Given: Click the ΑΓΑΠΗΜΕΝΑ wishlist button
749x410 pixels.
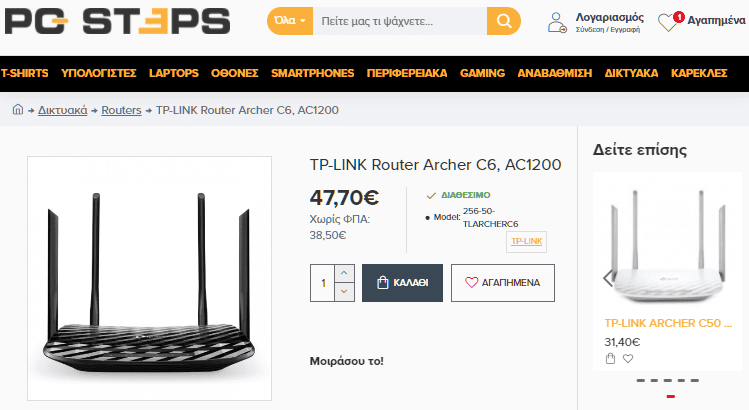Looking at the screenshot, I should 503,283.
